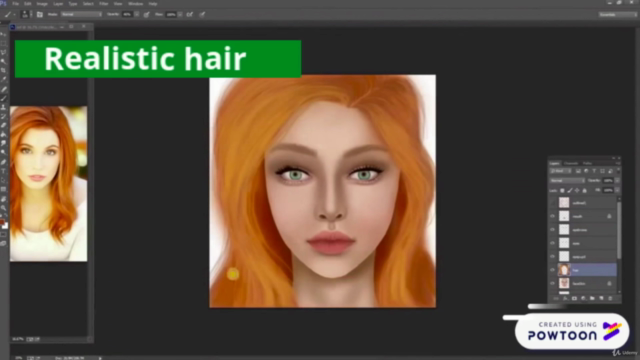Select the Paint Bucket tool
The height and width of the screenshot is (360, 640).
(4, 134)
